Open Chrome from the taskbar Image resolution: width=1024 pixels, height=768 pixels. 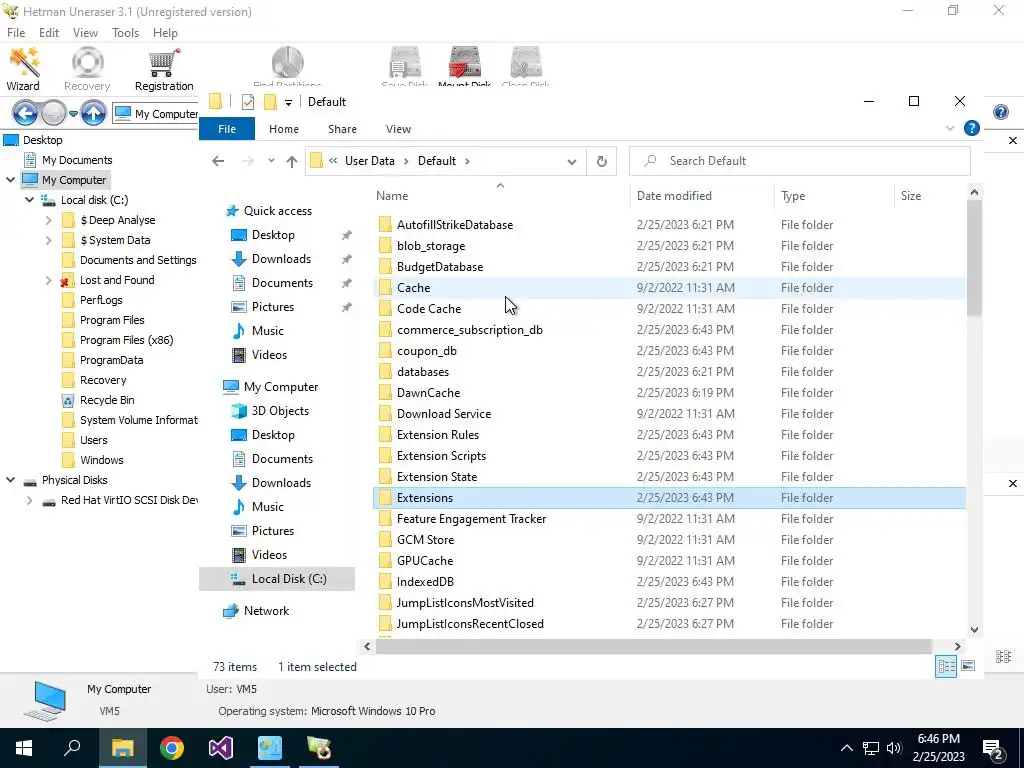pyautogui.click(x=172, y=748)
